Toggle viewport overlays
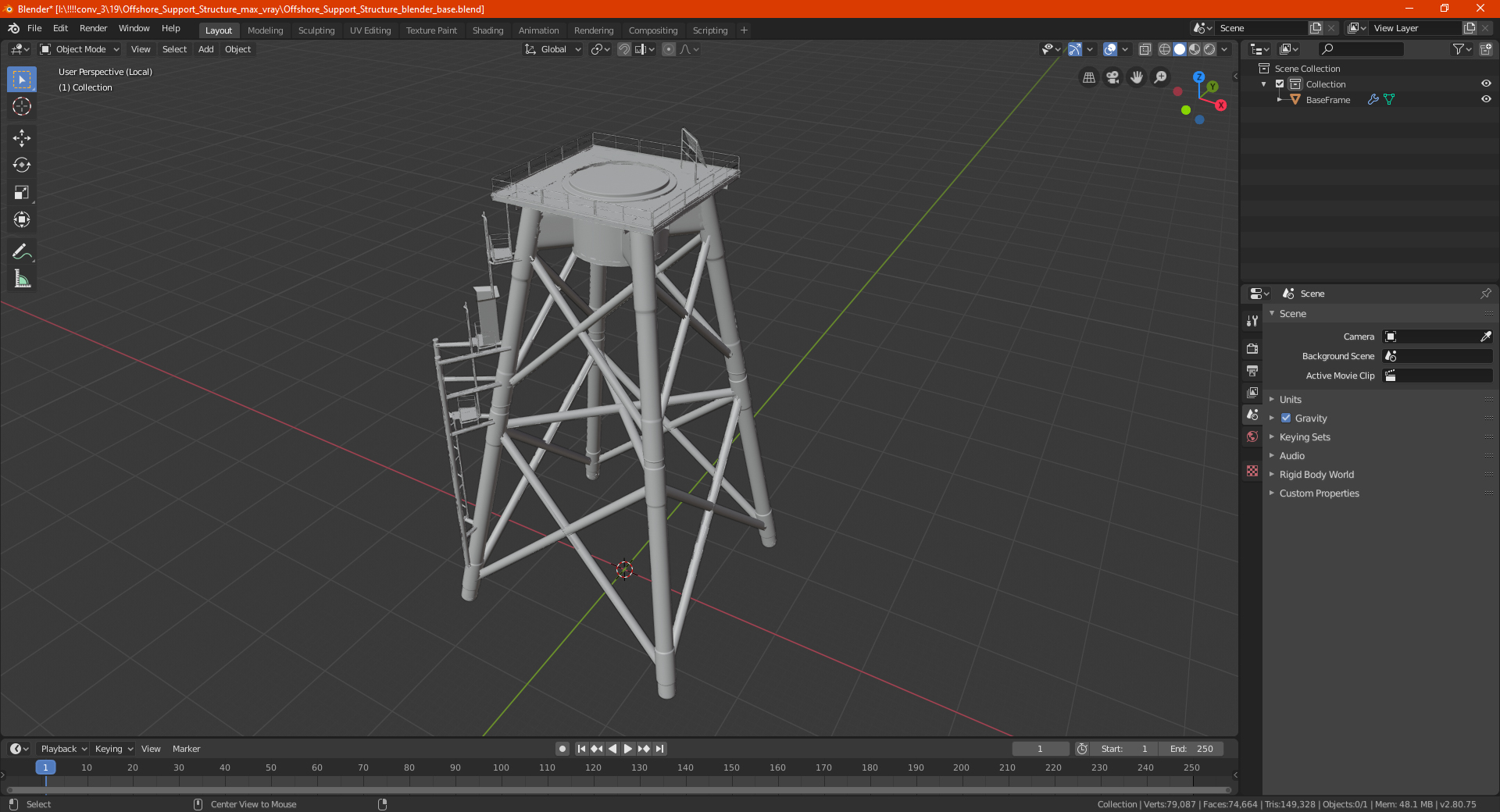Screen dimensions: 1500x812 pyautogui.click(x=1110, y=49)
